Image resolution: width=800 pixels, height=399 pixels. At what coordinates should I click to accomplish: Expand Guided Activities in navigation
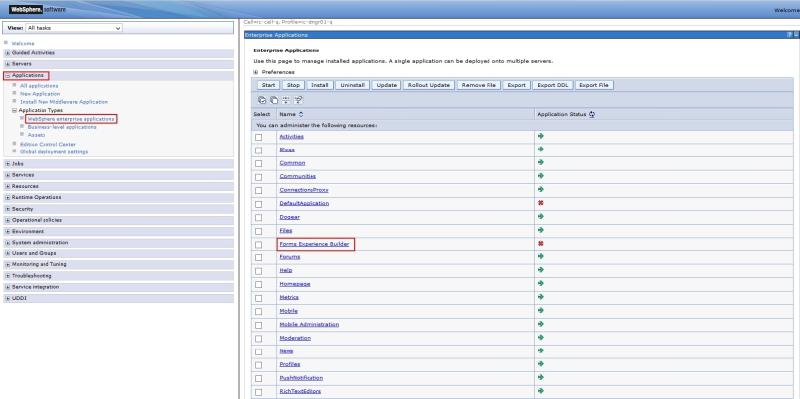[x=8, y=53]
